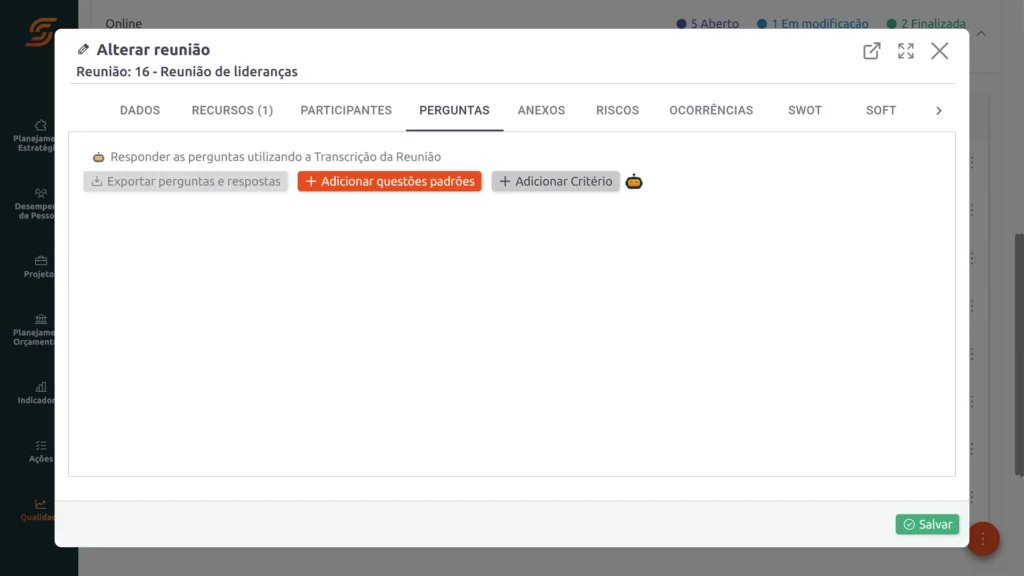The height and width of the screenshot is (576, 1024).
Task: Click Adicionar questões padrões
Action: coord(389,181)
